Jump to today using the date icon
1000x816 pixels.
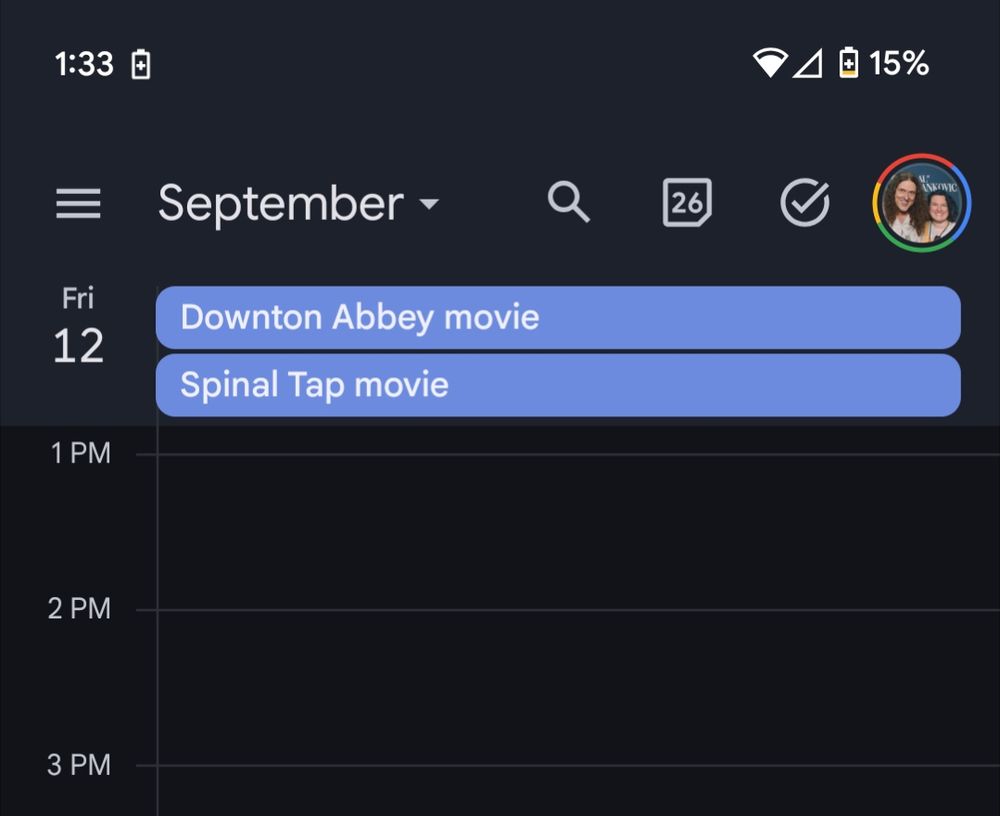tap(686, 202)
